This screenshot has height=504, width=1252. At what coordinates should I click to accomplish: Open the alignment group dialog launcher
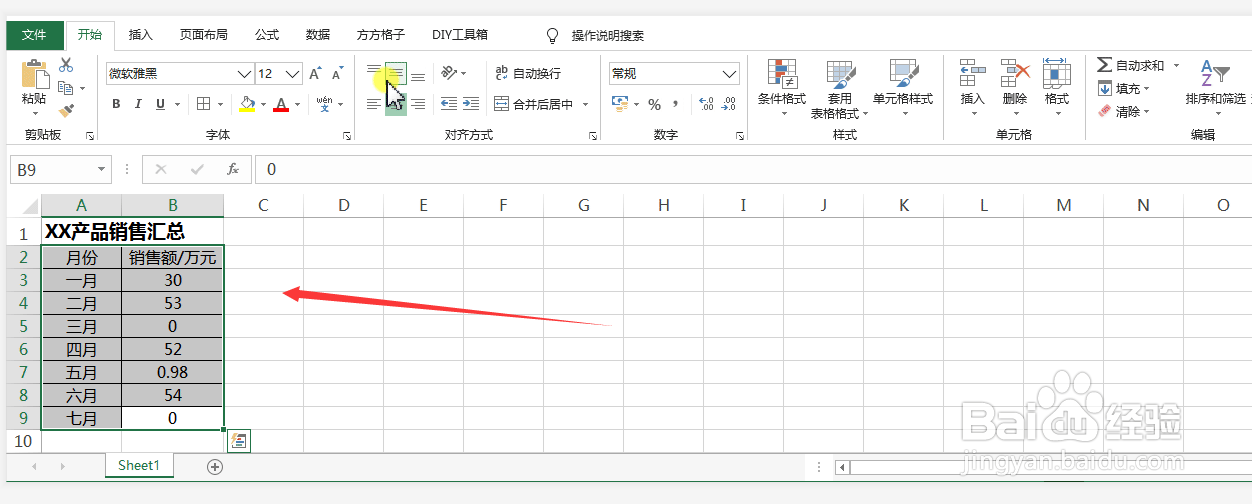pos(593,135)
